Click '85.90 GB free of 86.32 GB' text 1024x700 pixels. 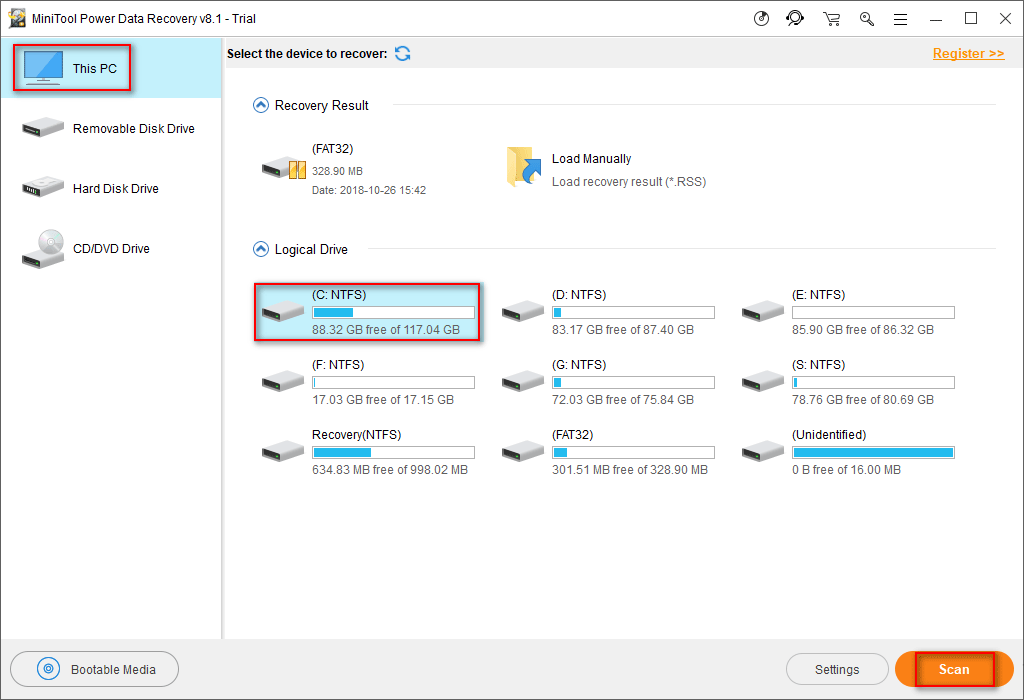pos(863,330)
